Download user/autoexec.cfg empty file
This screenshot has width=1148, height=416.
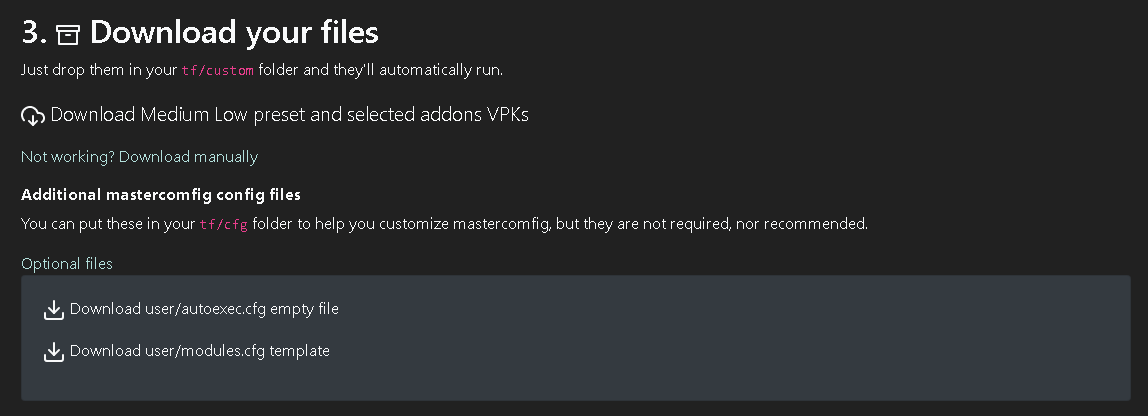[204, 309]
